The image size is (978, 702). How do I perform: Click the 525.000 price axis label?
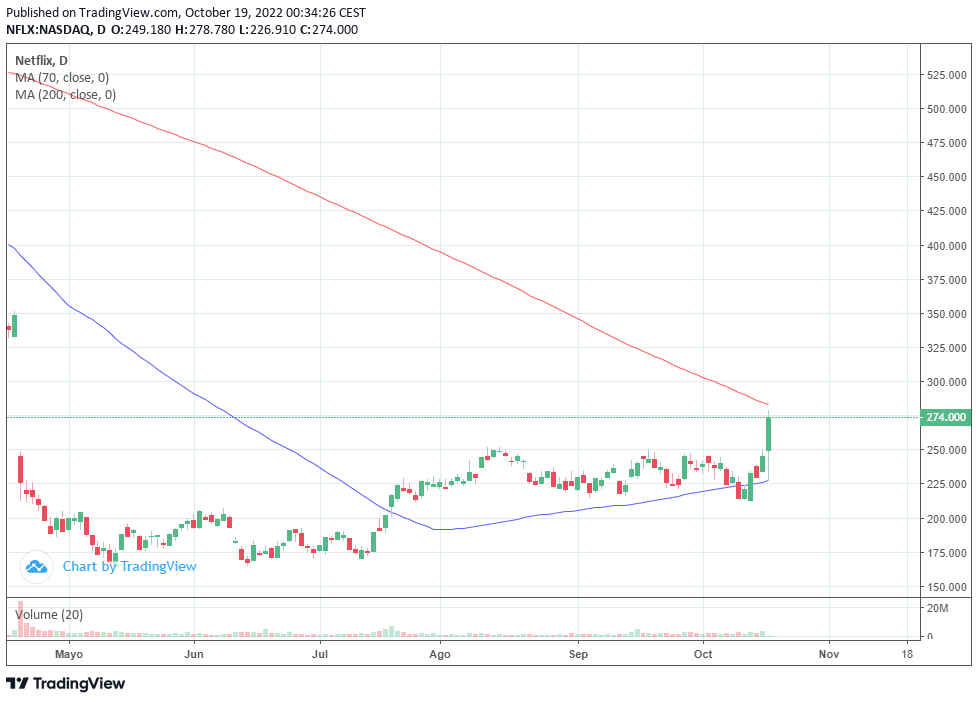tap(946, 75)
